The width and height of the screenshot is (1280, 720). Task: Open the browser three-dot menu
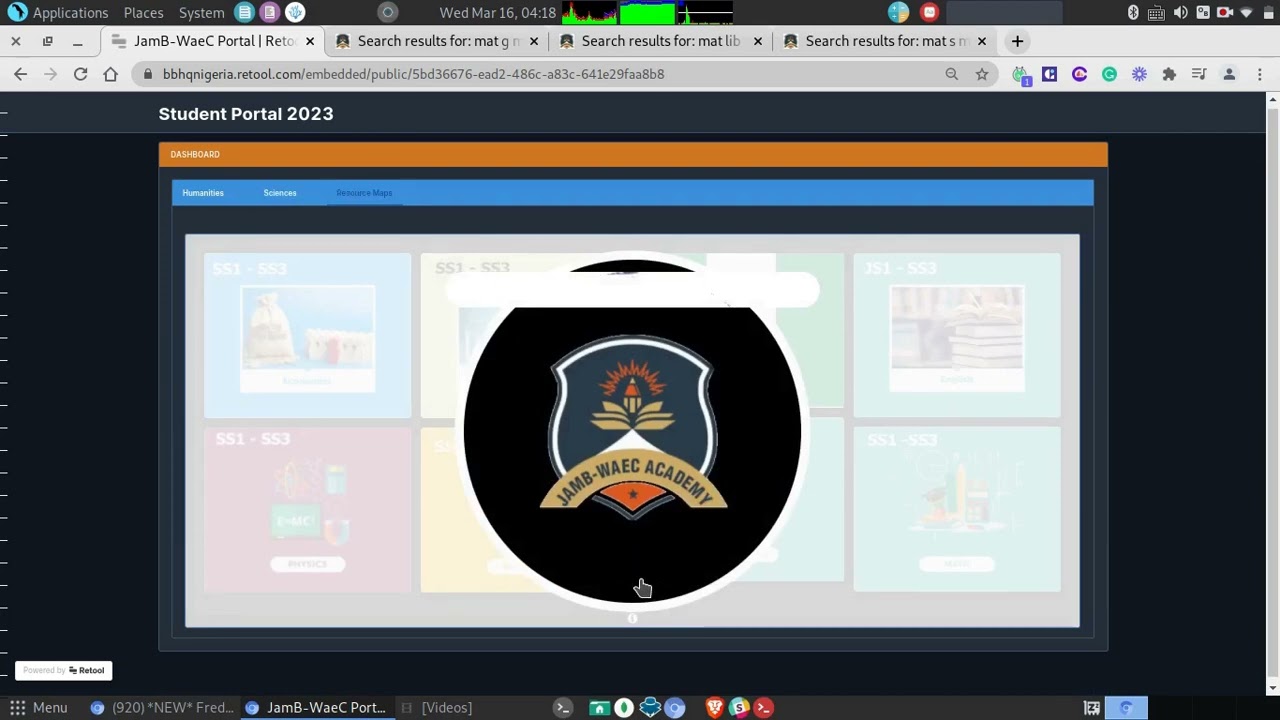(x=1259, y=74)
